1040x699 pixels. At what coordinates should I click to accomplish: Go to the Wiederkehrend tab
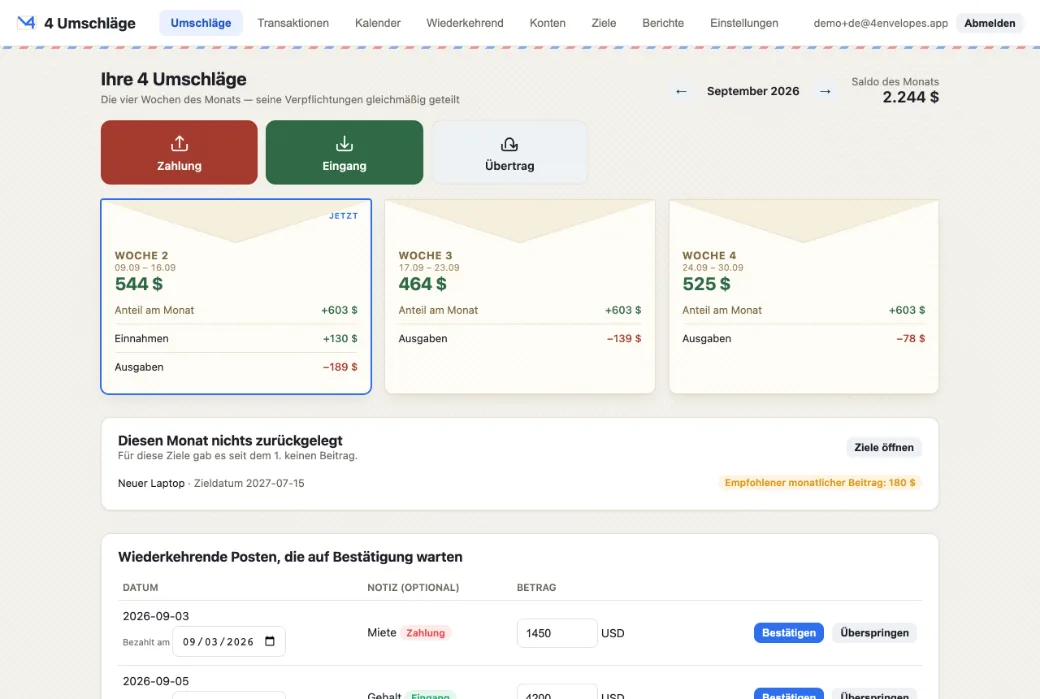[x=465, y=23]
